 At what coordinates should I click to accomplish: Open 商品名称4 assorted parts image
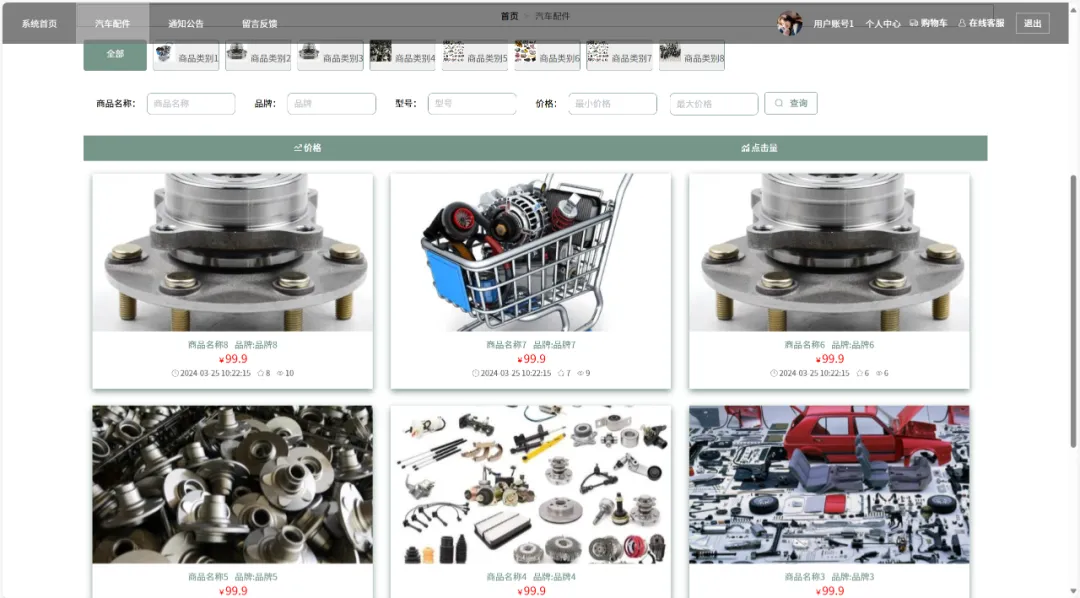point(530,484)
